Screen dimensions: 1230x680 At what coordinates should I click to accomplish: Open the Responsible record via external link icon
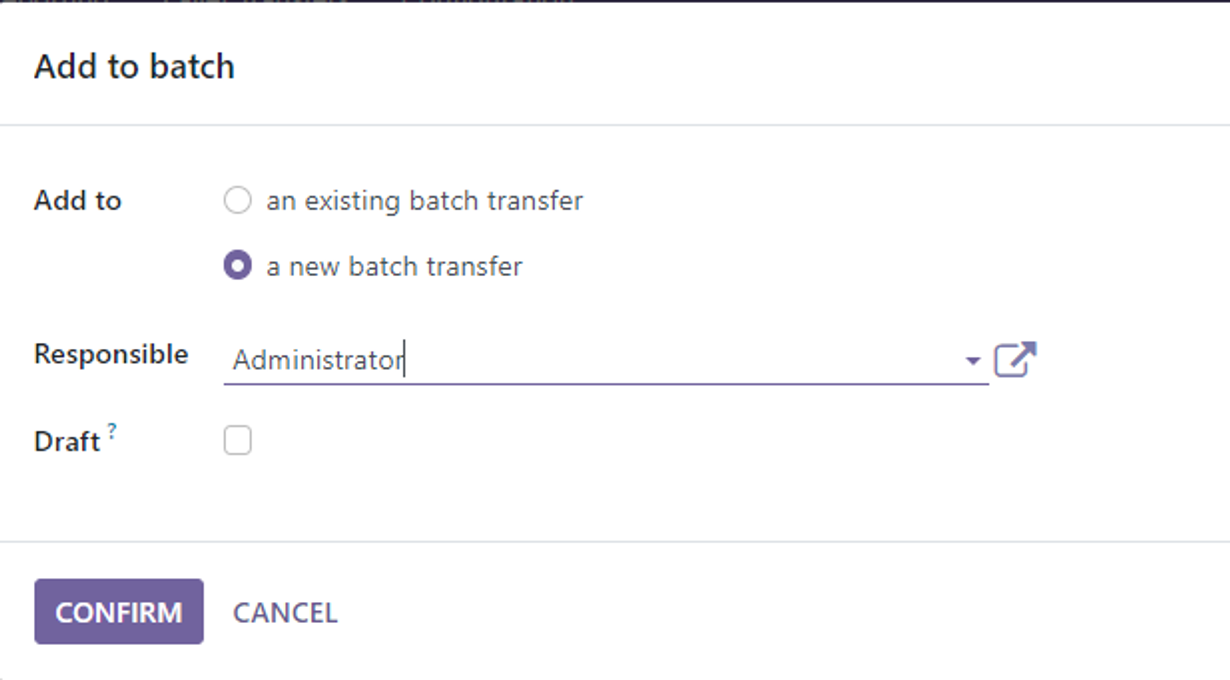pos(1015,360)
